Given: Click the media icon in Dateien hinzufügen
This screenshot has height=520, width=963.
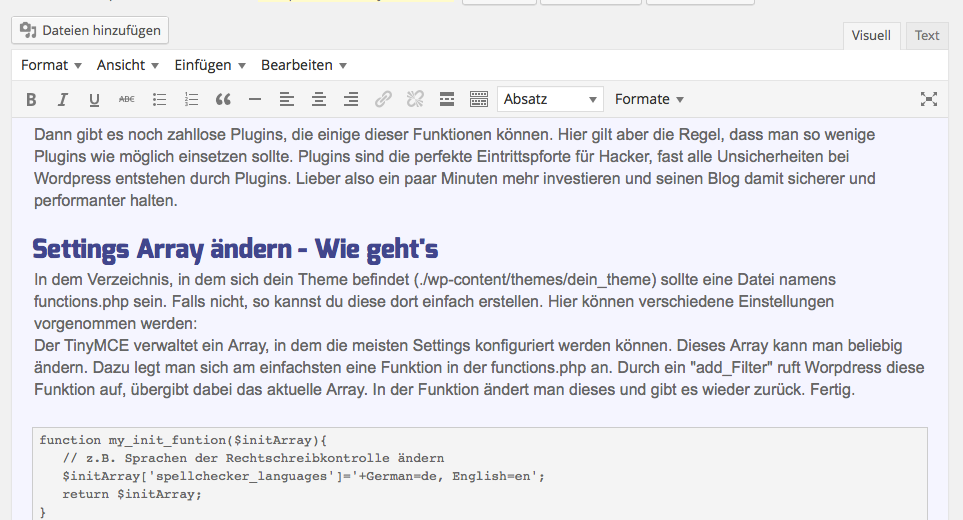Looking at the screenshot, I should 28,30.
